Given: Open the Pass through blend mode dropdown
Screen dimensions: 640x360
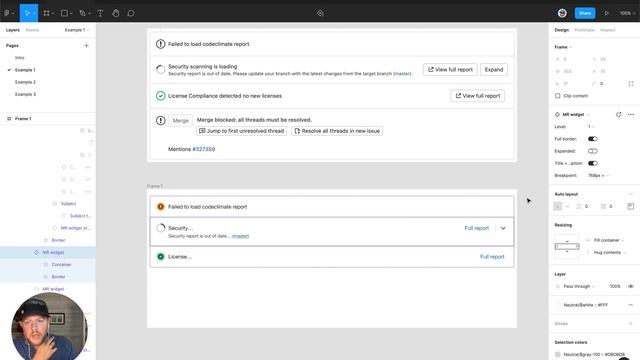Looking at the screenshot, I should tap(579, 287).
